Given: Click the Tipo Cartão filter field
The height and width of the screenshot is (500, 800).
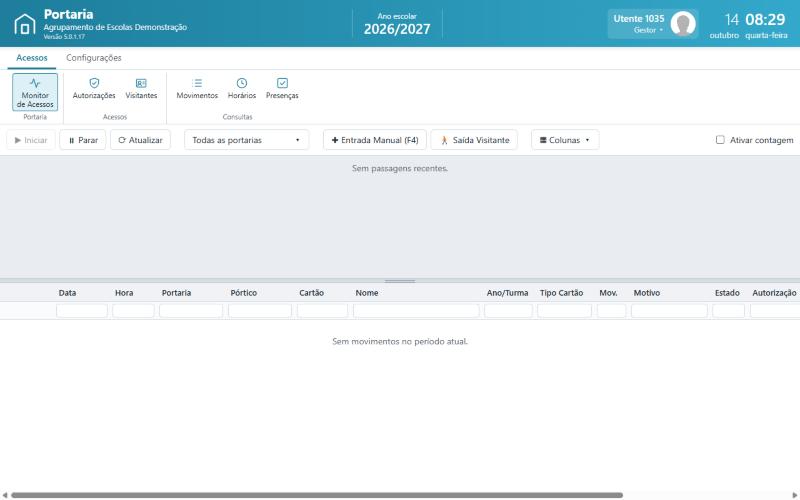Looking at the screenshot, I should click(x=564, y=310).
